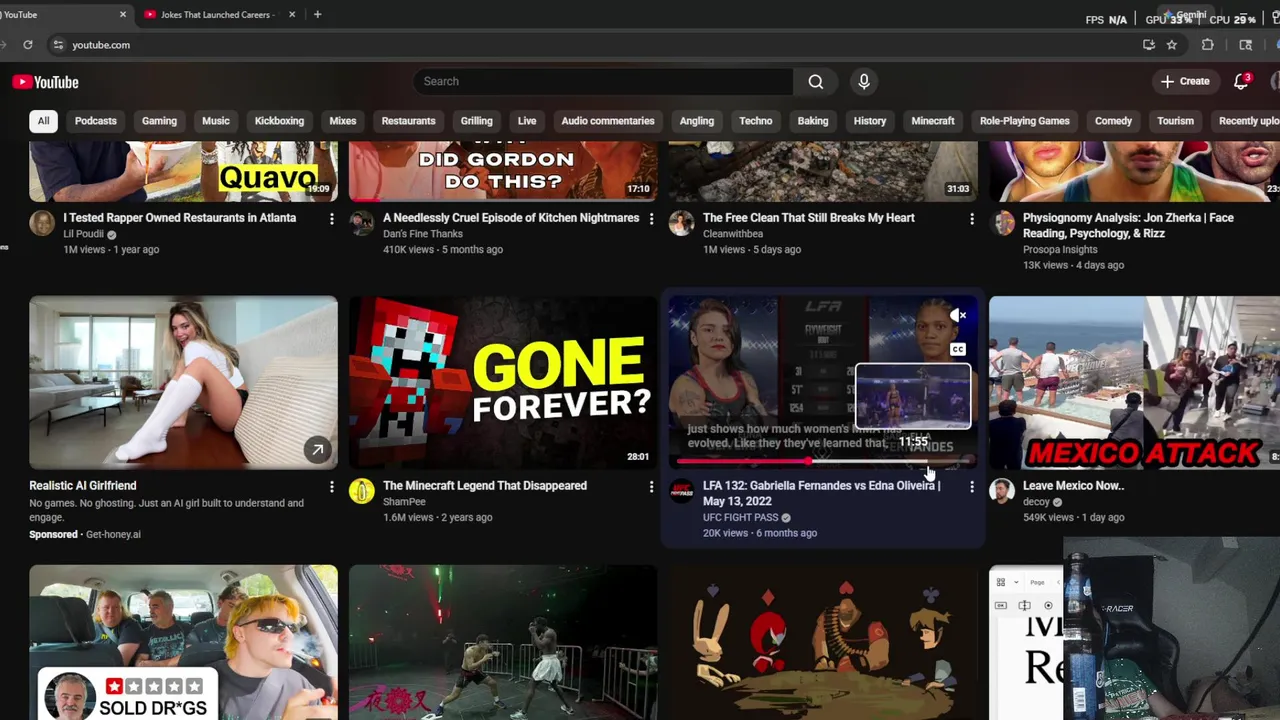Viewport: 1280px width, 720px height.
Task: Focus the YouTube search field
Action: pyautogui.click(x=603, y=82)
